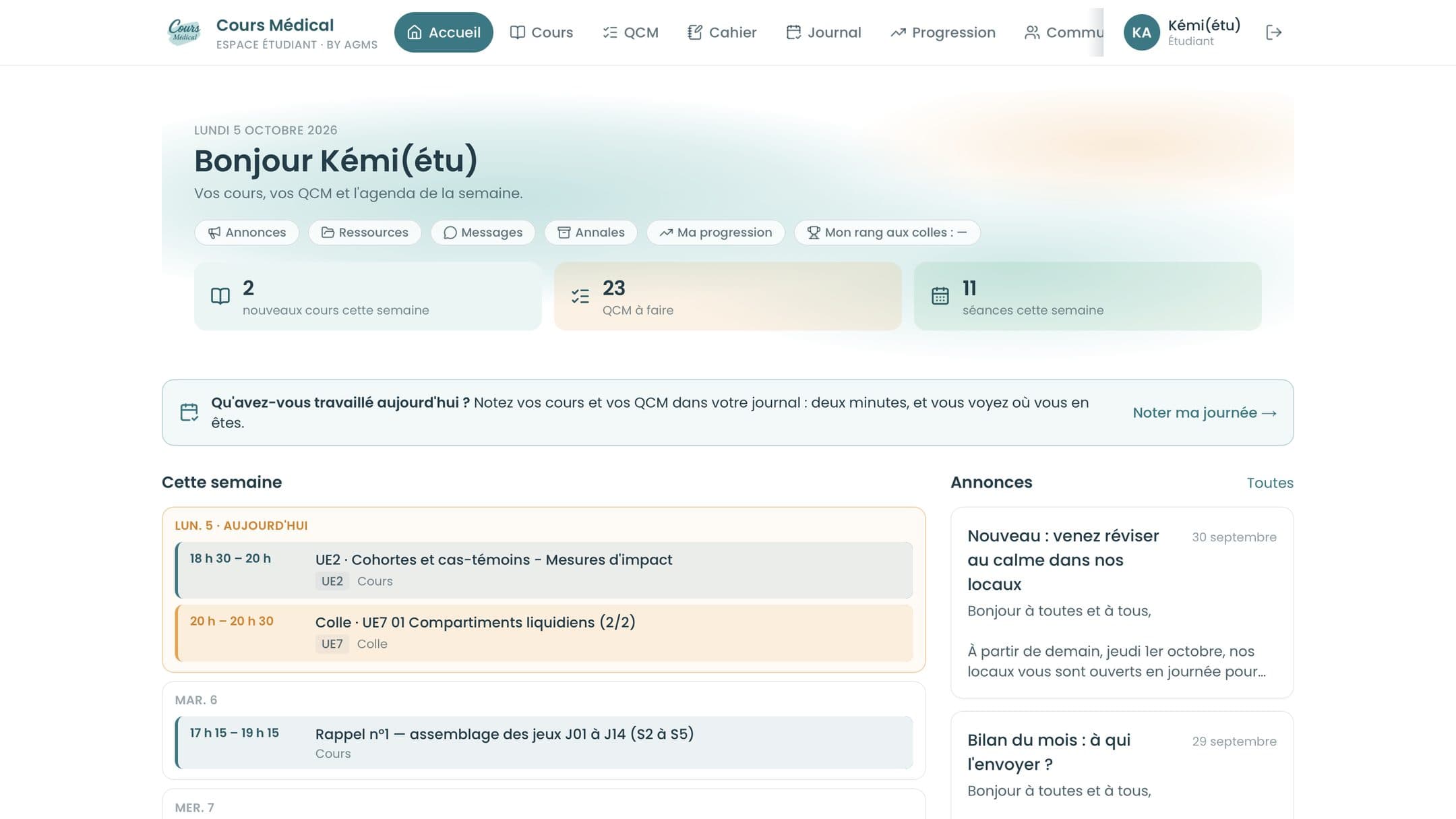Open the Messages quick link
The width and height of the screenshot is (1456, 819).
pos(483,233)
